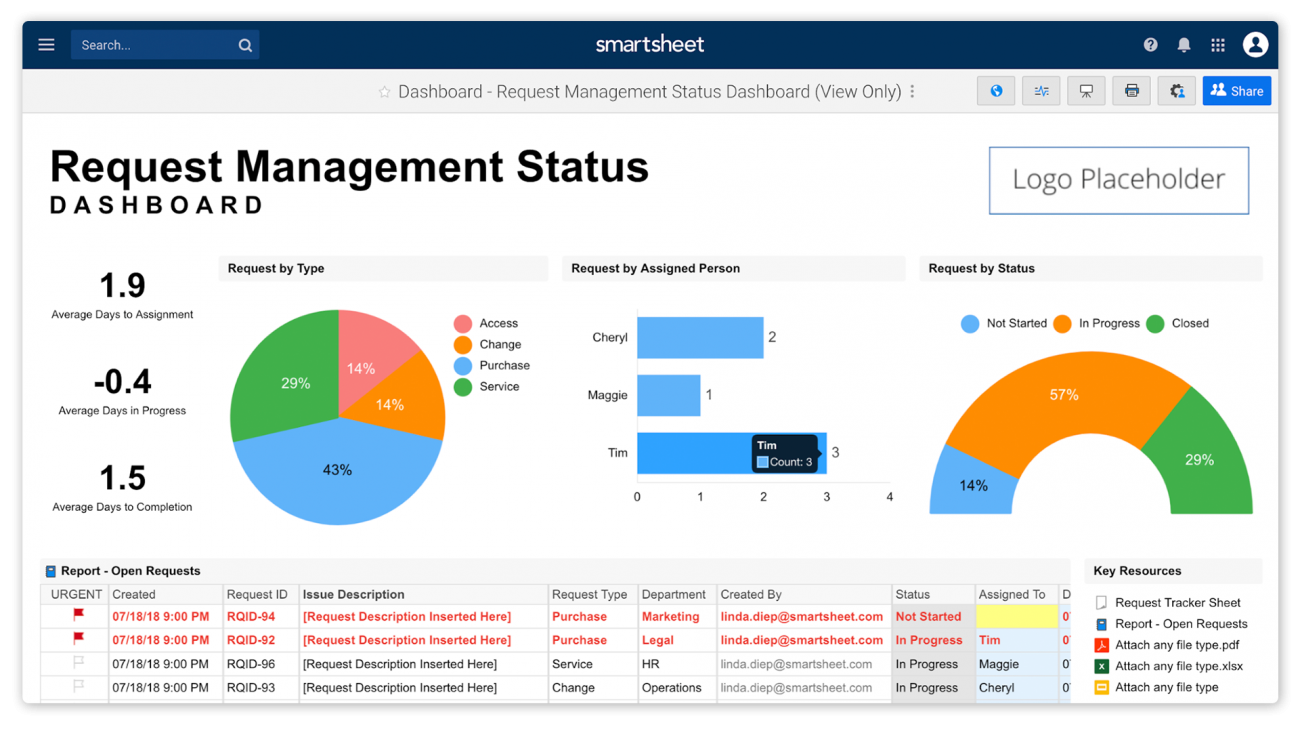This screenshot has height=729, width=1300.
Task: Open dashboard sharing settings gear icon
Action: click(1176, 90)
